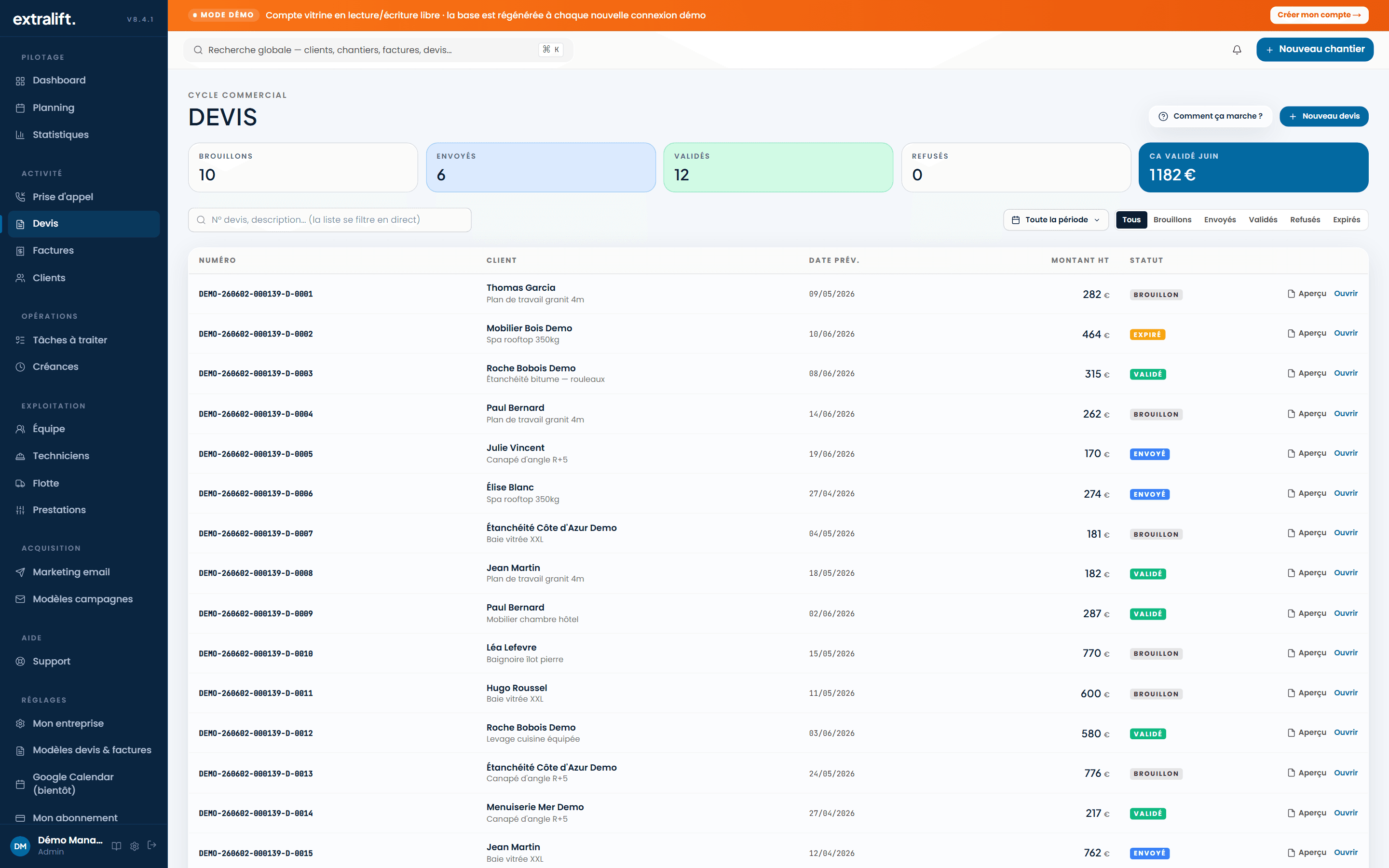Screen dimensions: 1389x868
Task: Switch to the Envoyés filter tab
Action: [1220, 220]
